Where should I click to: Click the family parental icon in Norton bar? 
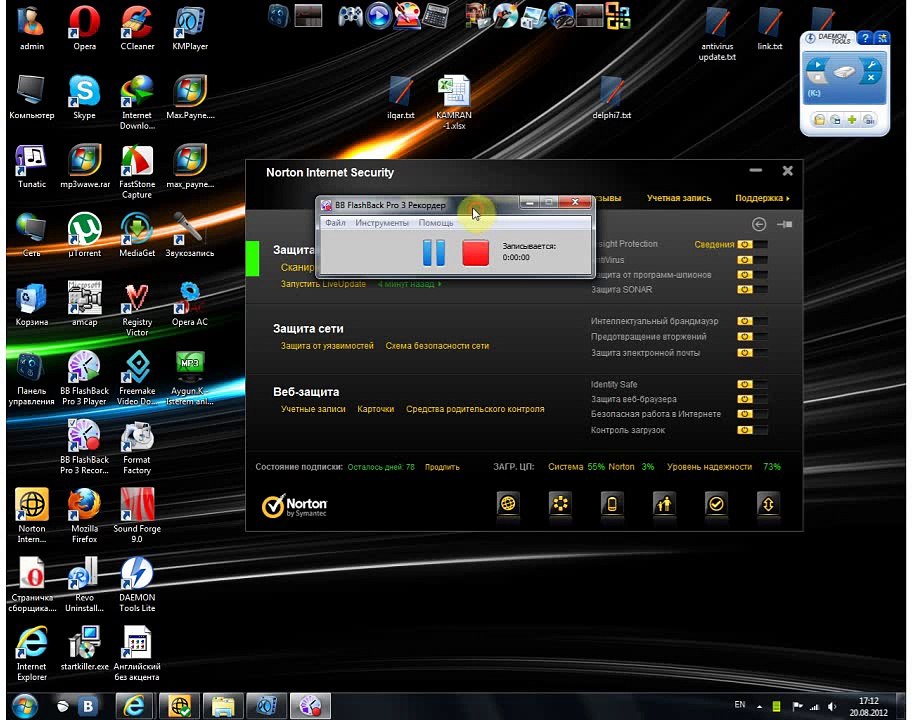[x=664, y=504]
